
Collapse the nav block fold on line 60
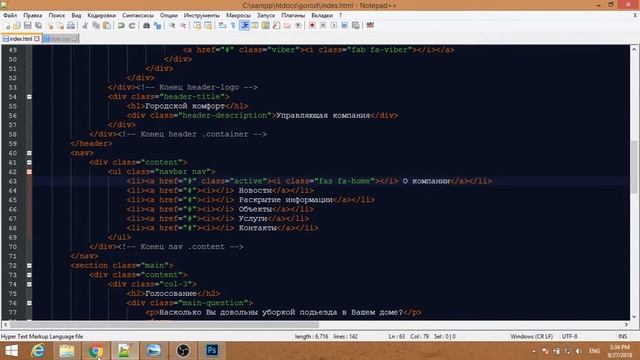click(29, 153)
